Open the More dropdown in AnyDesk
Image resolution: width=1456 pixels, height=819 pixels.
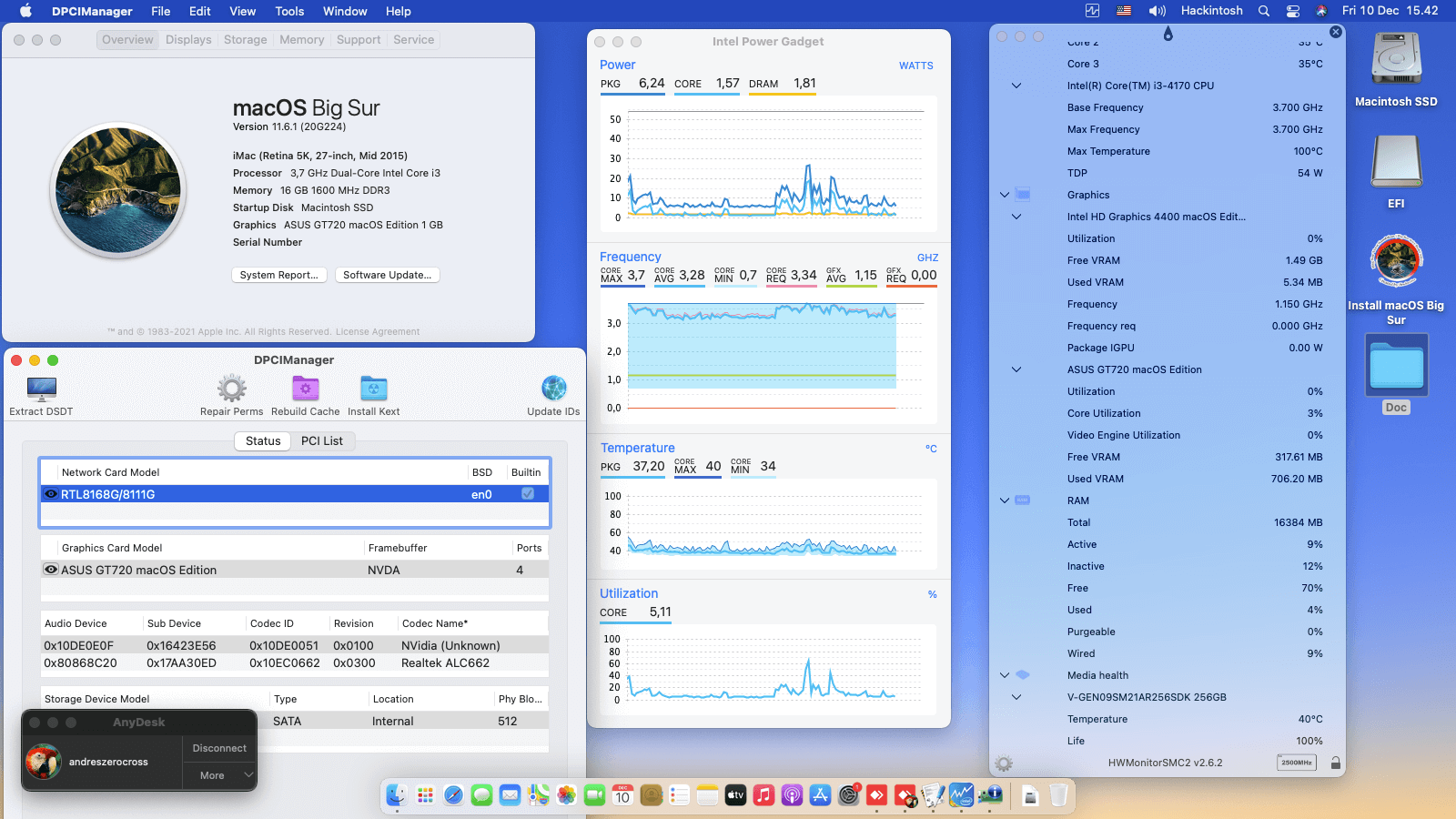[x=219, y=775]
